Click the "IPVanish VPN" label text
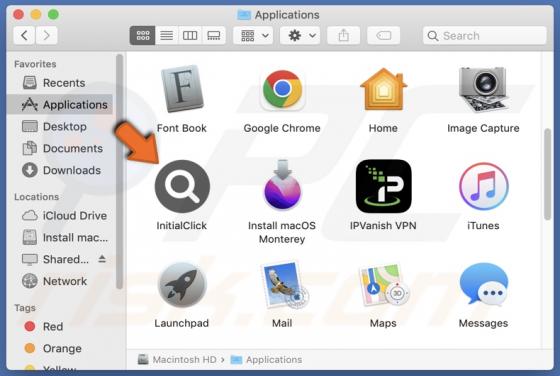 click(x=383, y=226)
